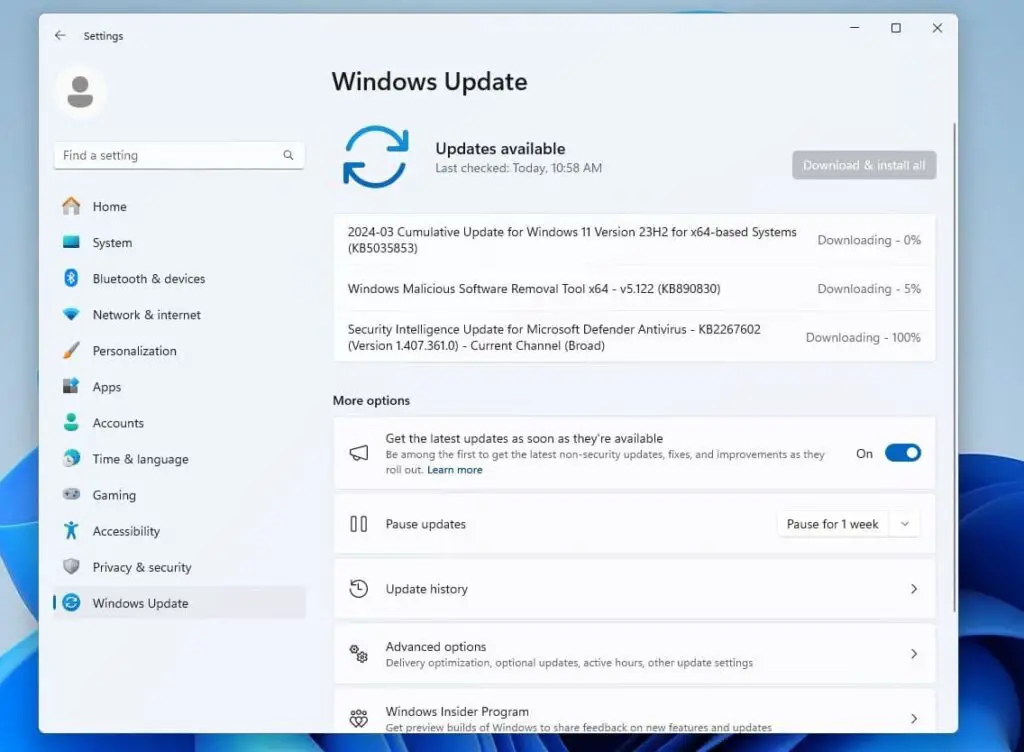Click the user profile avatar icon

(x=79, y=93)
